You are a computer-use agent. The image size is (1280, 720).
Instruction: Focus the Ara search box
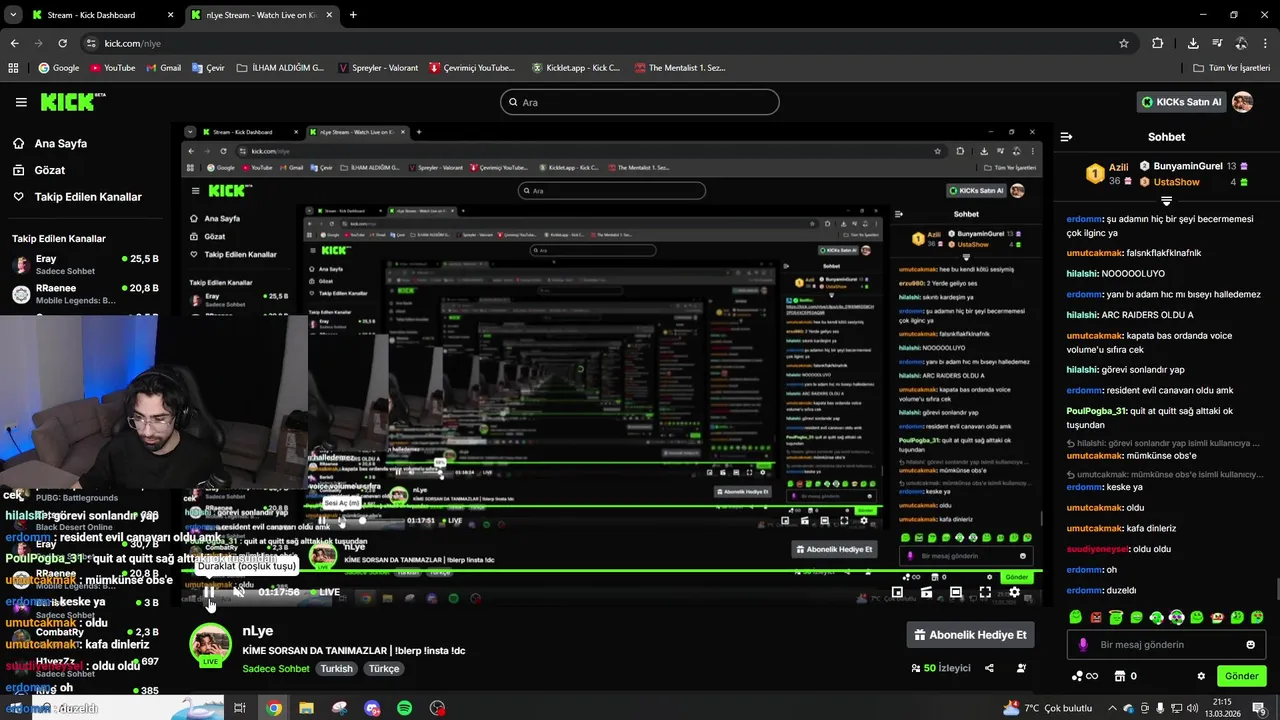coord(640,102)
